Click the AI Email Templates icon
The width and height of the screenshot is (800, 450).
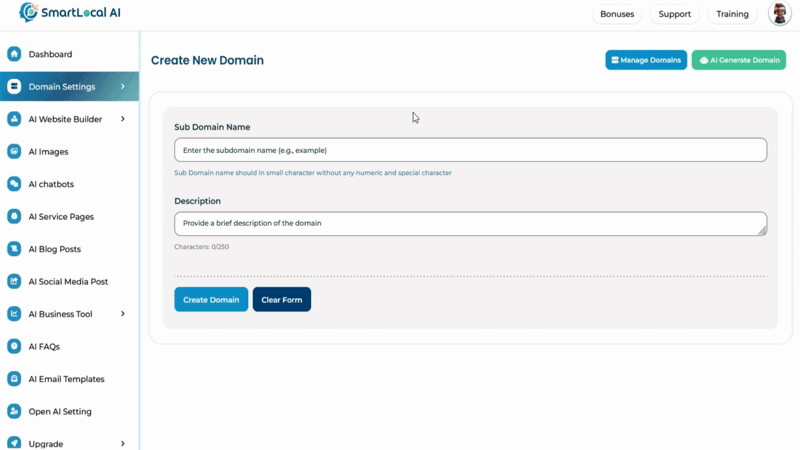[x=14, y=379]
